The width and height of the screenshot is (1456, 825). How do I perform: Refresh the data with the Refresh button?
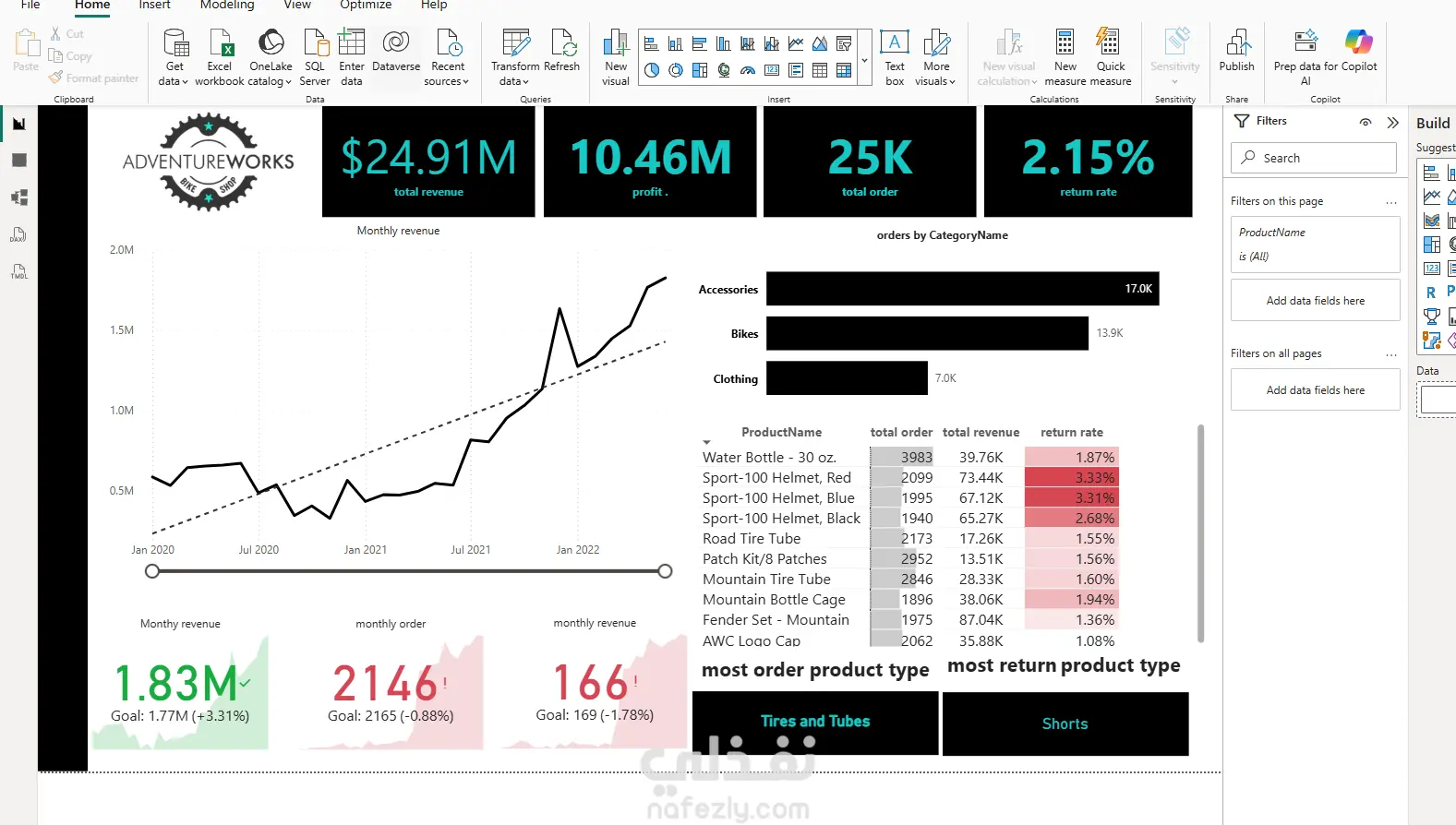(561, 52)
